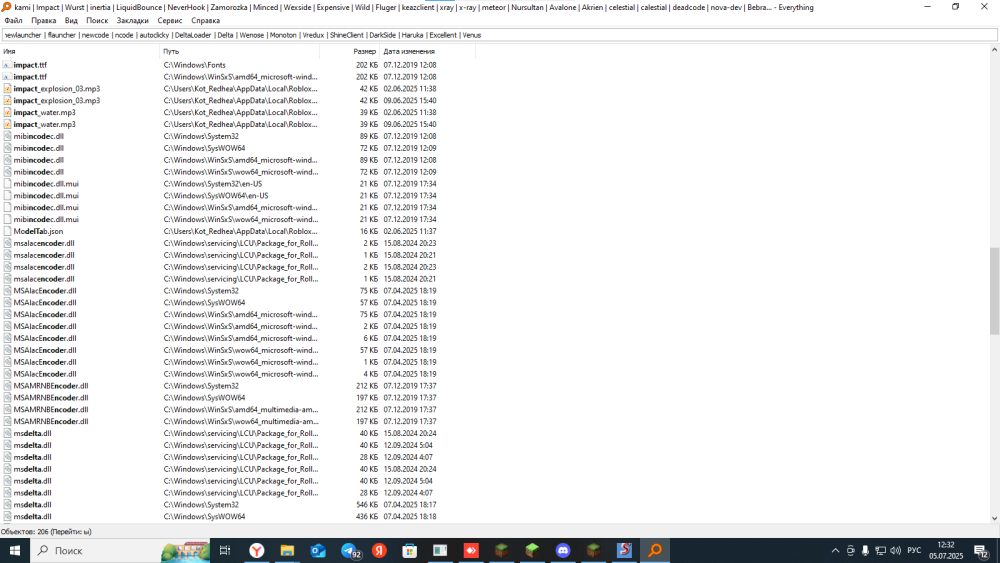
Task: Click the font icon of impact.ttf in C:\Windows\Fonts
Action: (x=7, y=65)
